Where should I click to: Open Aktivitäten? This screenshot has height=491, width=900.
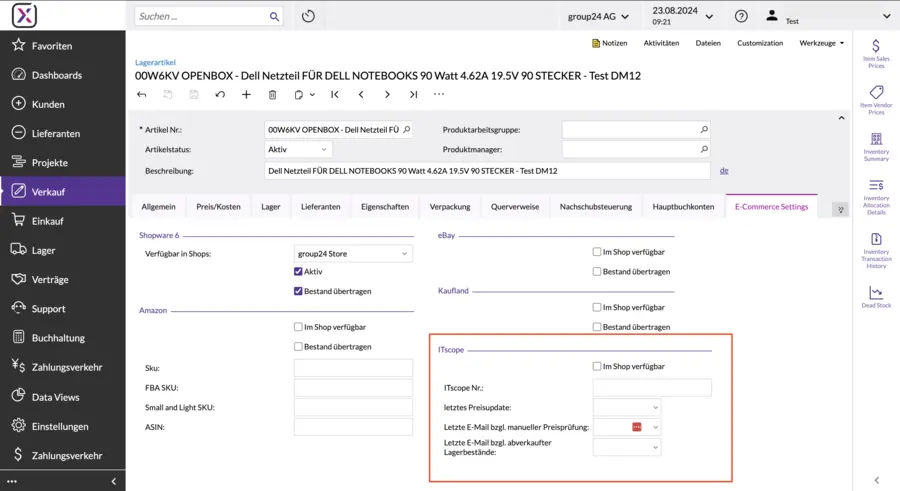661,43
